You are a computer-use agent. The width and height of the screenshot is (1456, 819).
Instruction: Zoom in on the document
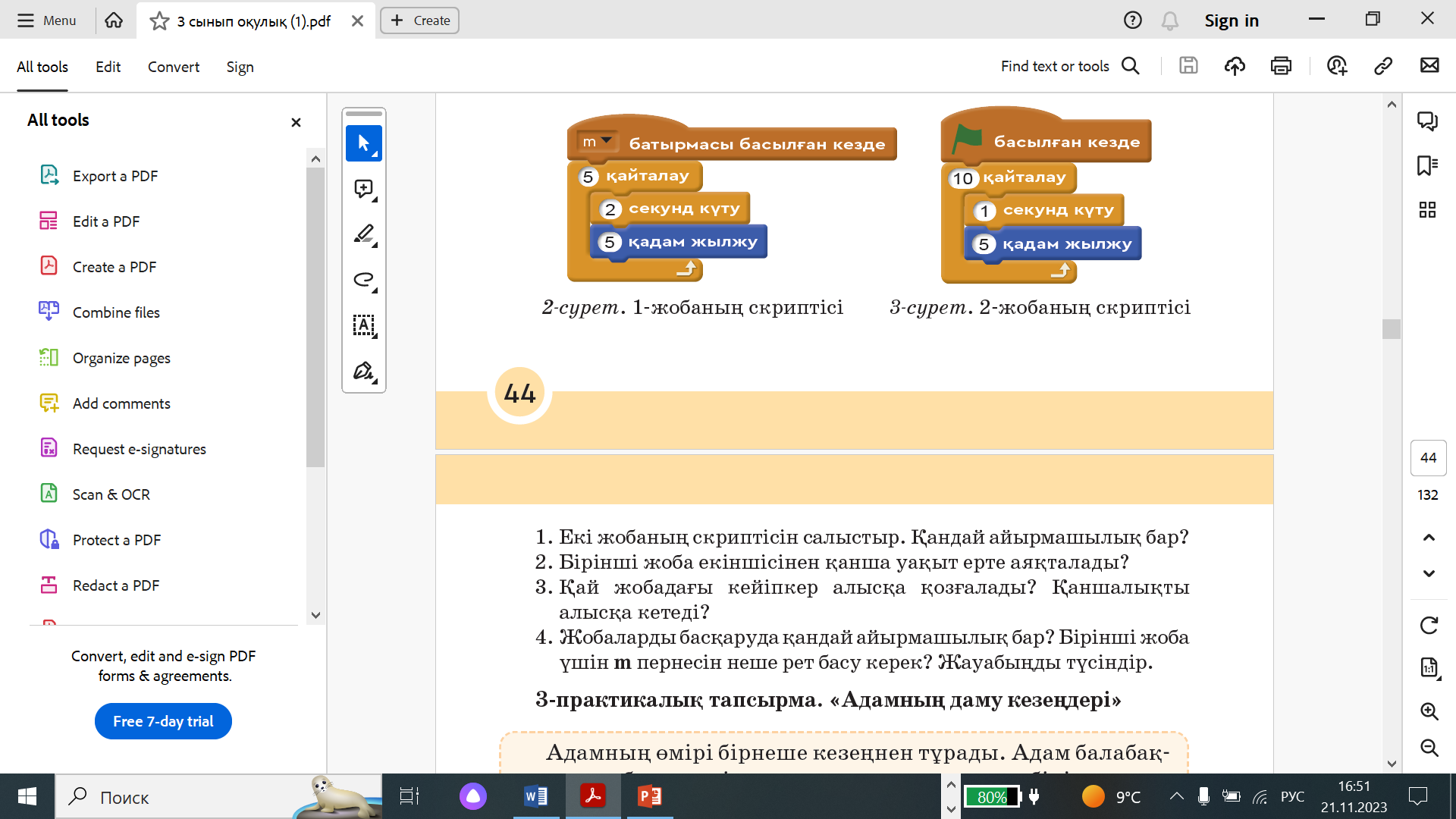click(x=1429, y=711)
